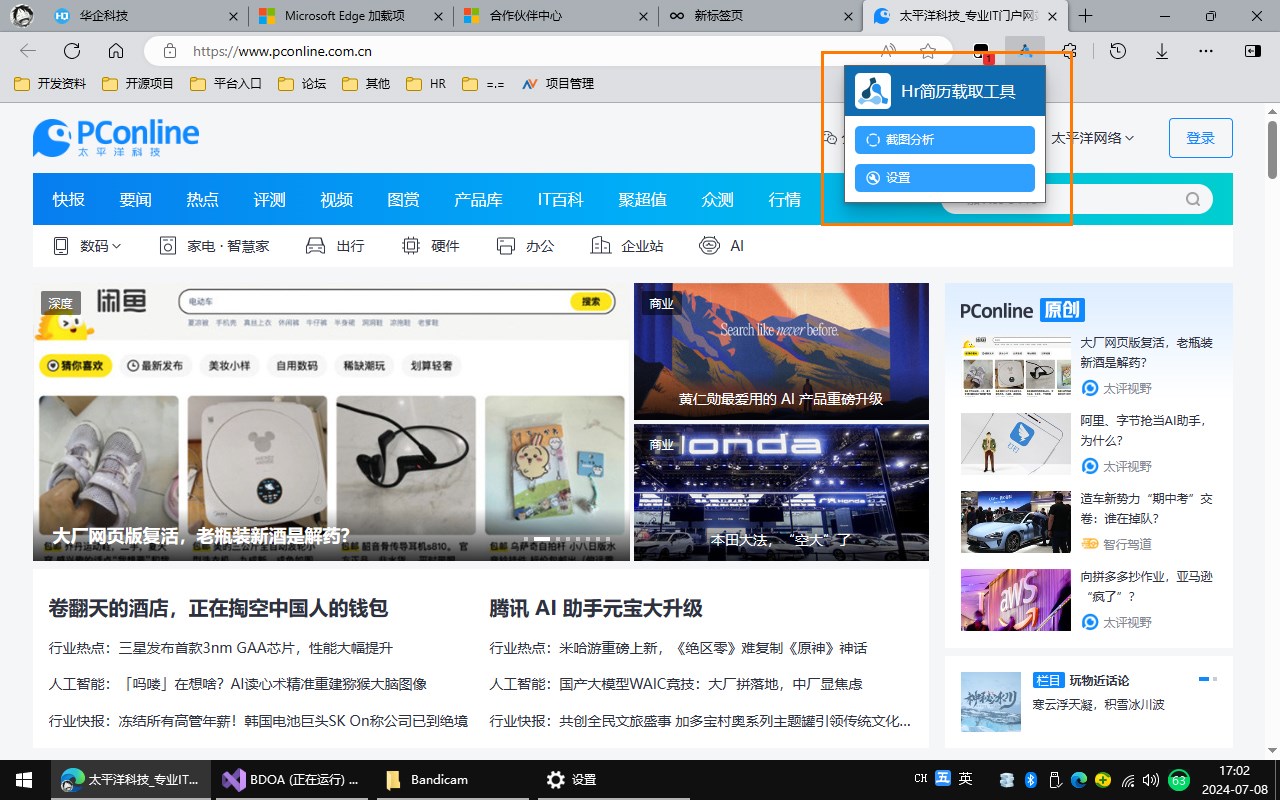The image size is (1280, 800).
Task: Close the Microsoft Edge 加载项 tab
Action: (x=437, y=16)
